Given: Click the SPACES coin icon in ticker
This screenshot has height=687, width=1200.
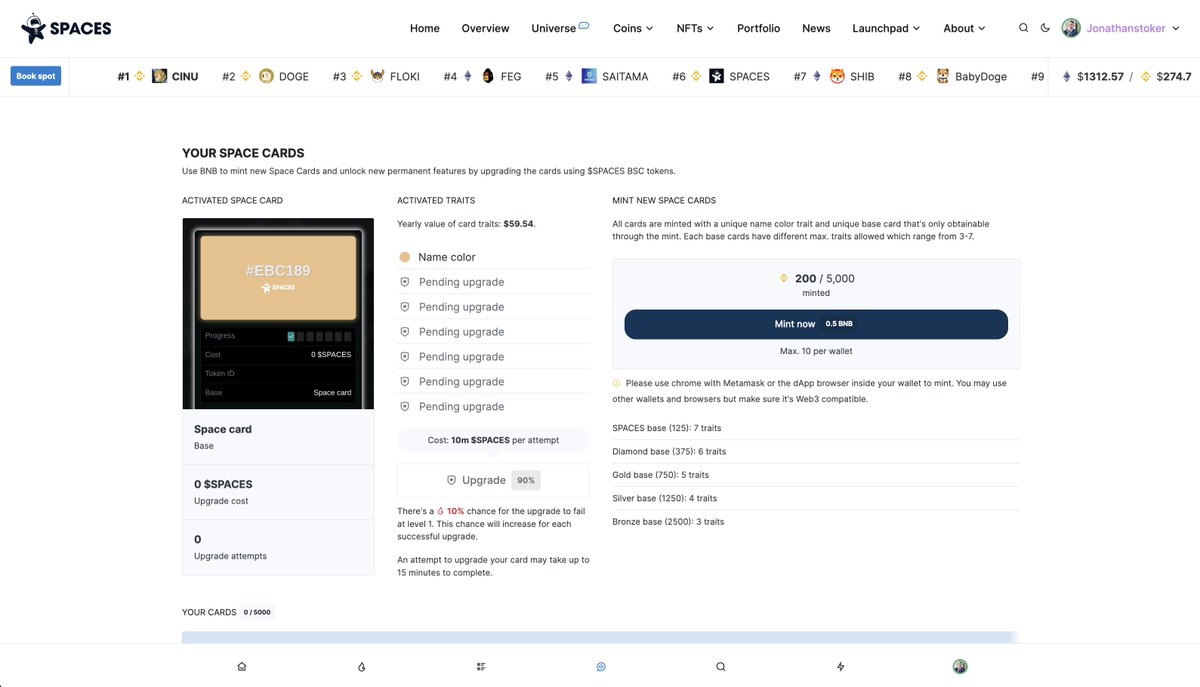Looking at the screenshot, I should point(716,76).
